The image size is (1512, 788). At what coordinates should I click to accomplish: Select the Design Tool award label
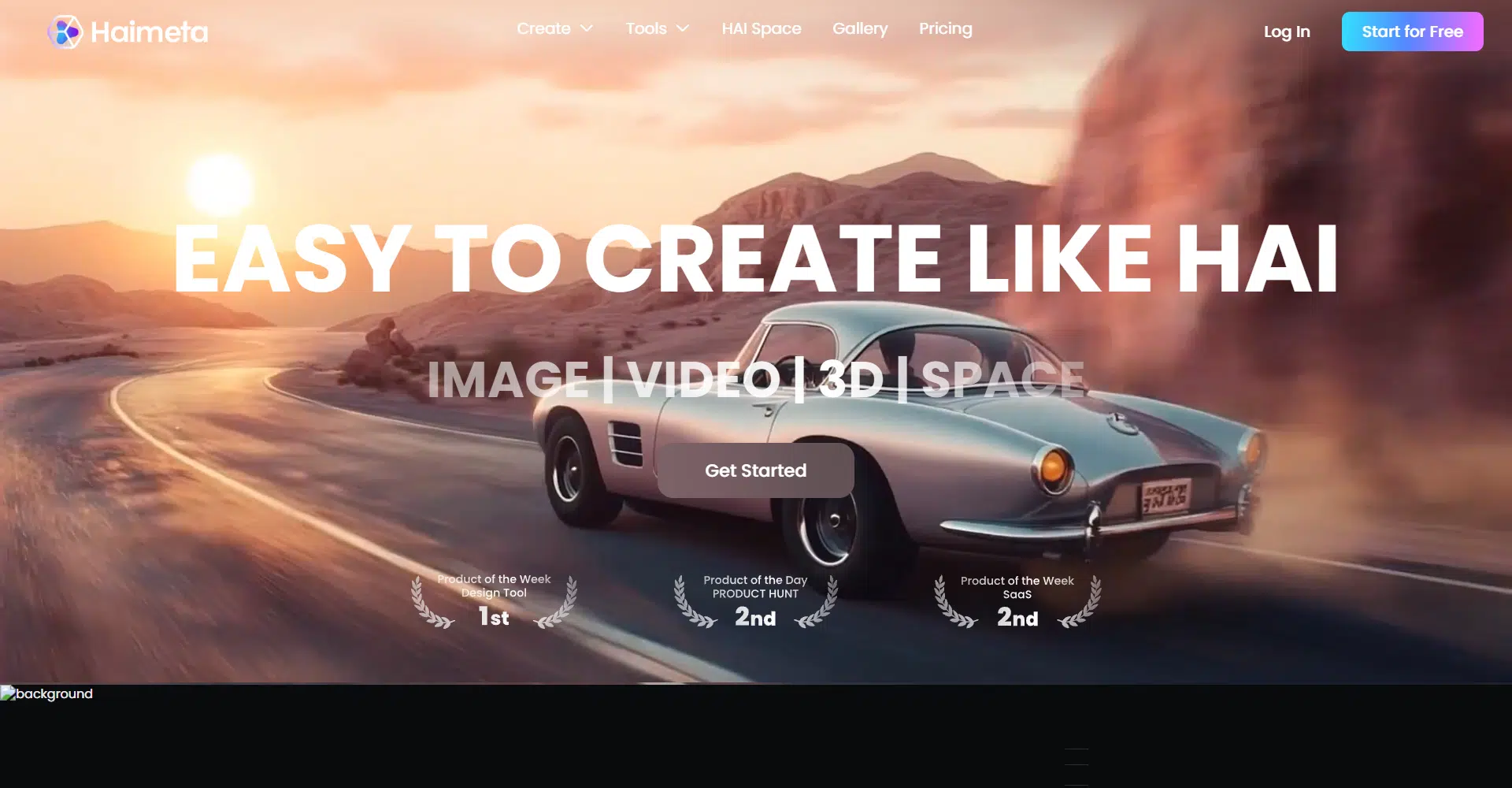click(x=494, y=593)
